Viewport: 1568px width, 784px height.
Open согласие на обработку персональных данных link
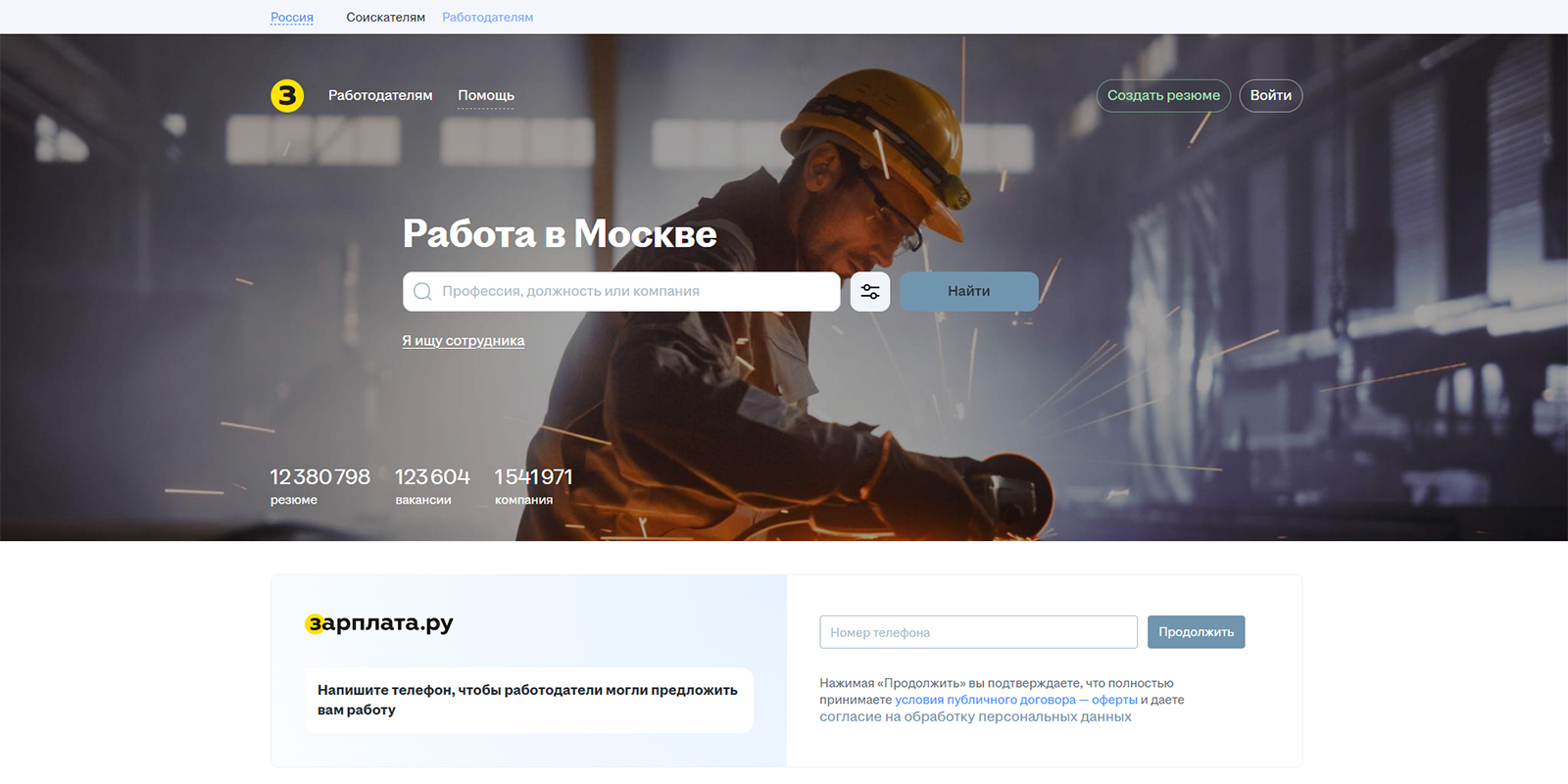coord(976,716)
